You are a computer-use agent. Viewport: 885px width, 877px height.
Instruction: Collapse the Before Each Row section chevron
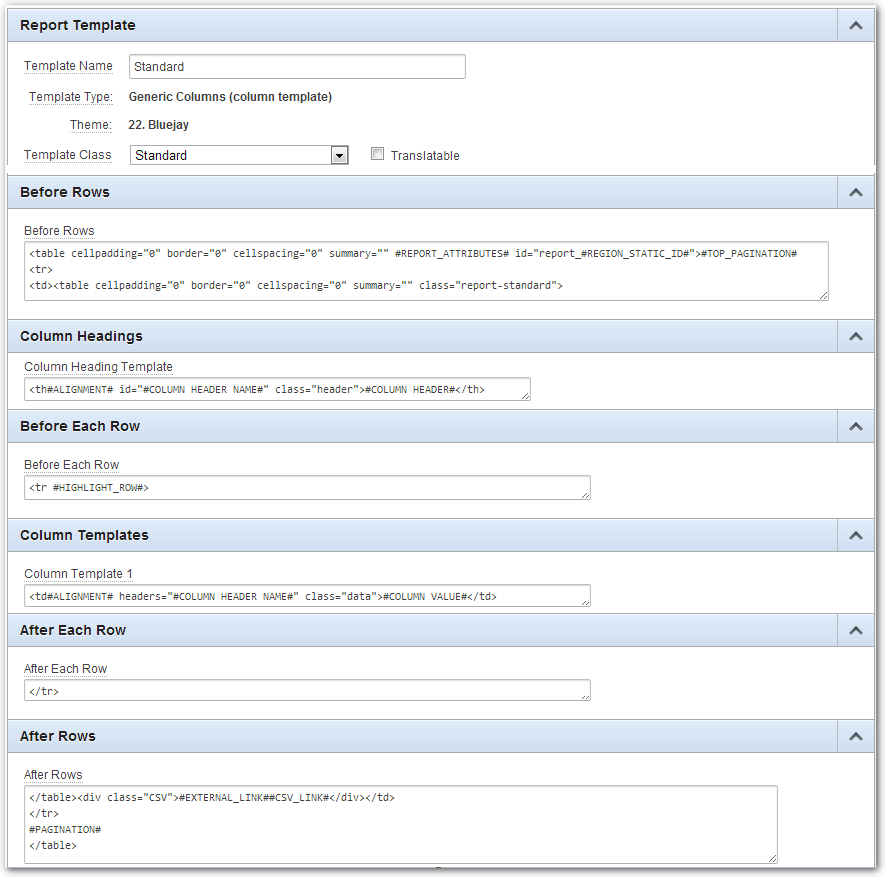click(x=856, y=426)
